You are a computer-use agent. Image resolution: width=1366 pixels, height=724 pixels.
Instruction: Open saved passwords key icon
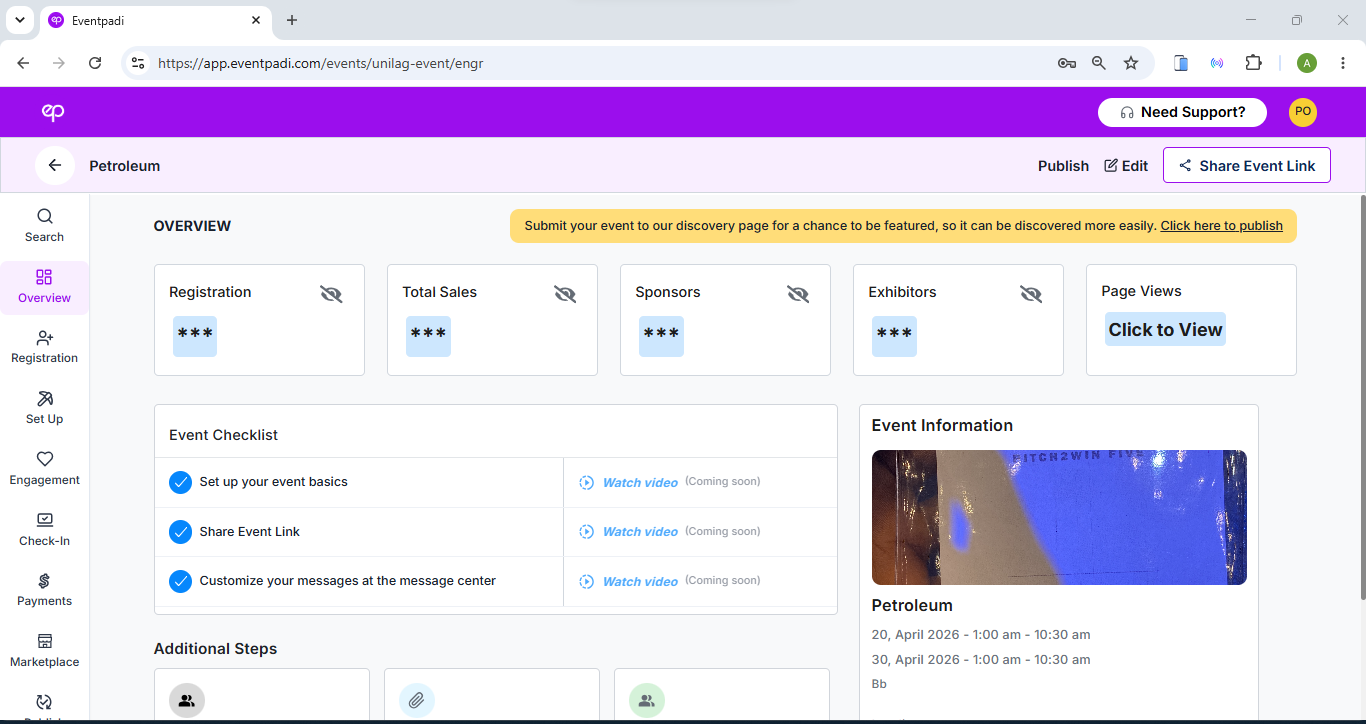click(1067, 63)
